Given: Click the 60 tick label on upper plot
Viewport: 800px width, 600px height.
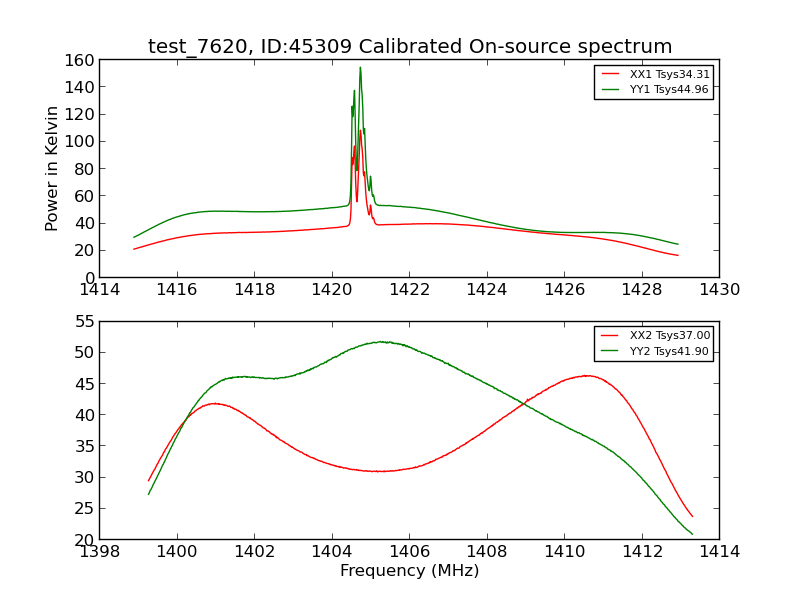Looking at the screenshot, I should [84, 196].
